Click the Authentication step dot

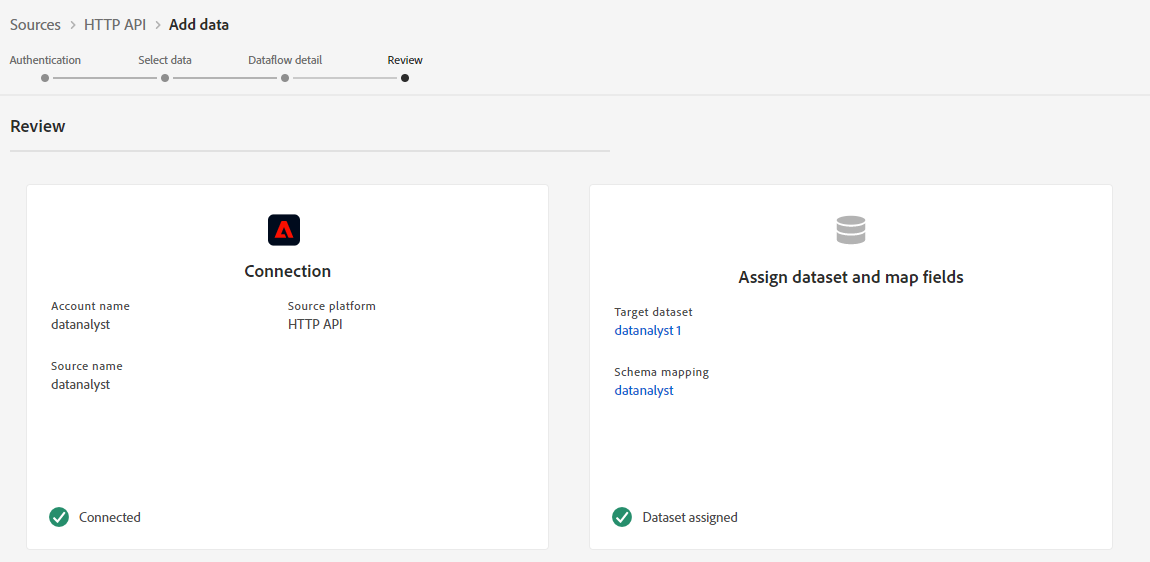[x=45, y=78]
